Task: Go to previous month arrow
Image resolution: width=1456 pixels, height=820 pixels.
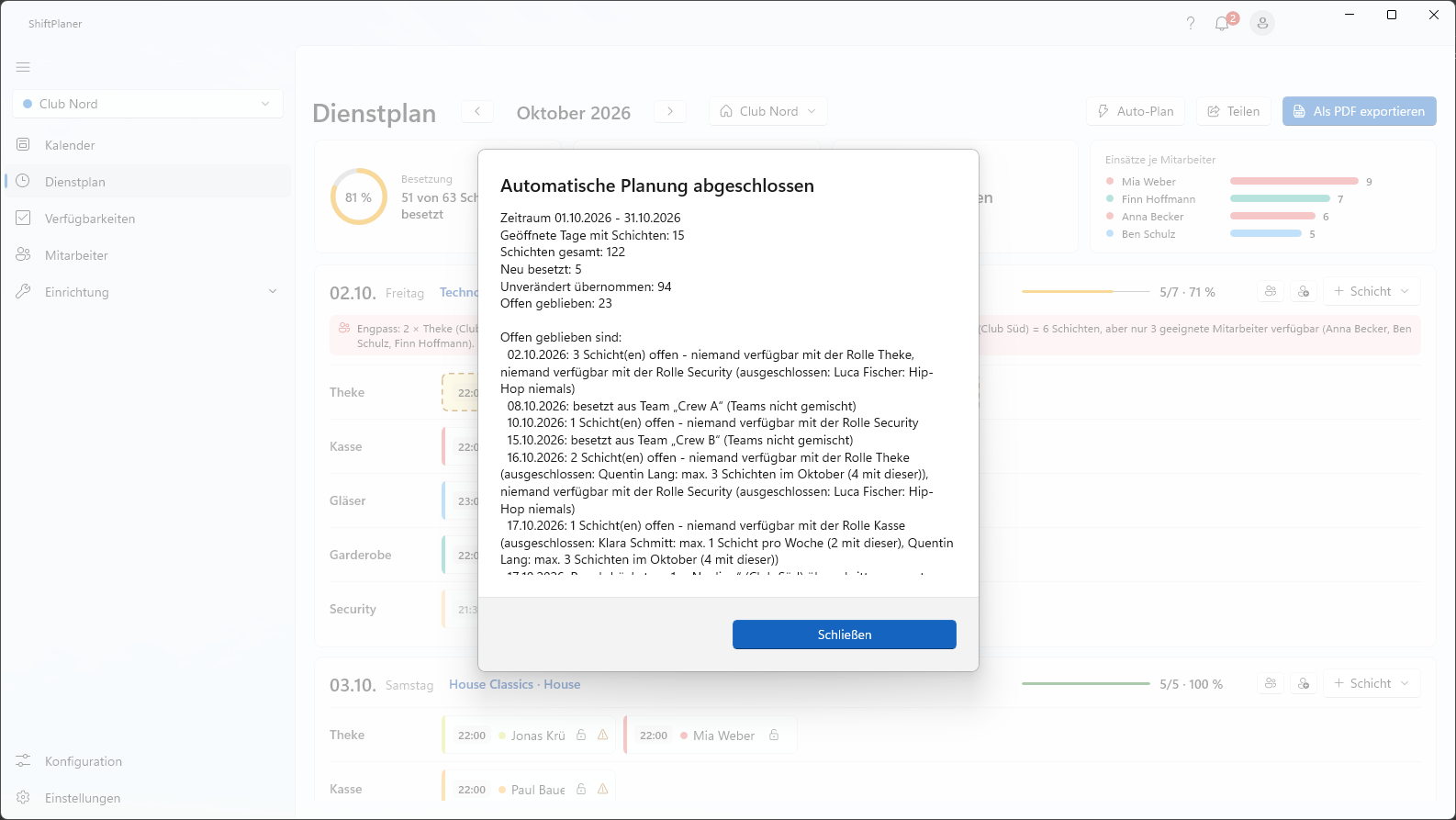Action: (x=477, y=111)
